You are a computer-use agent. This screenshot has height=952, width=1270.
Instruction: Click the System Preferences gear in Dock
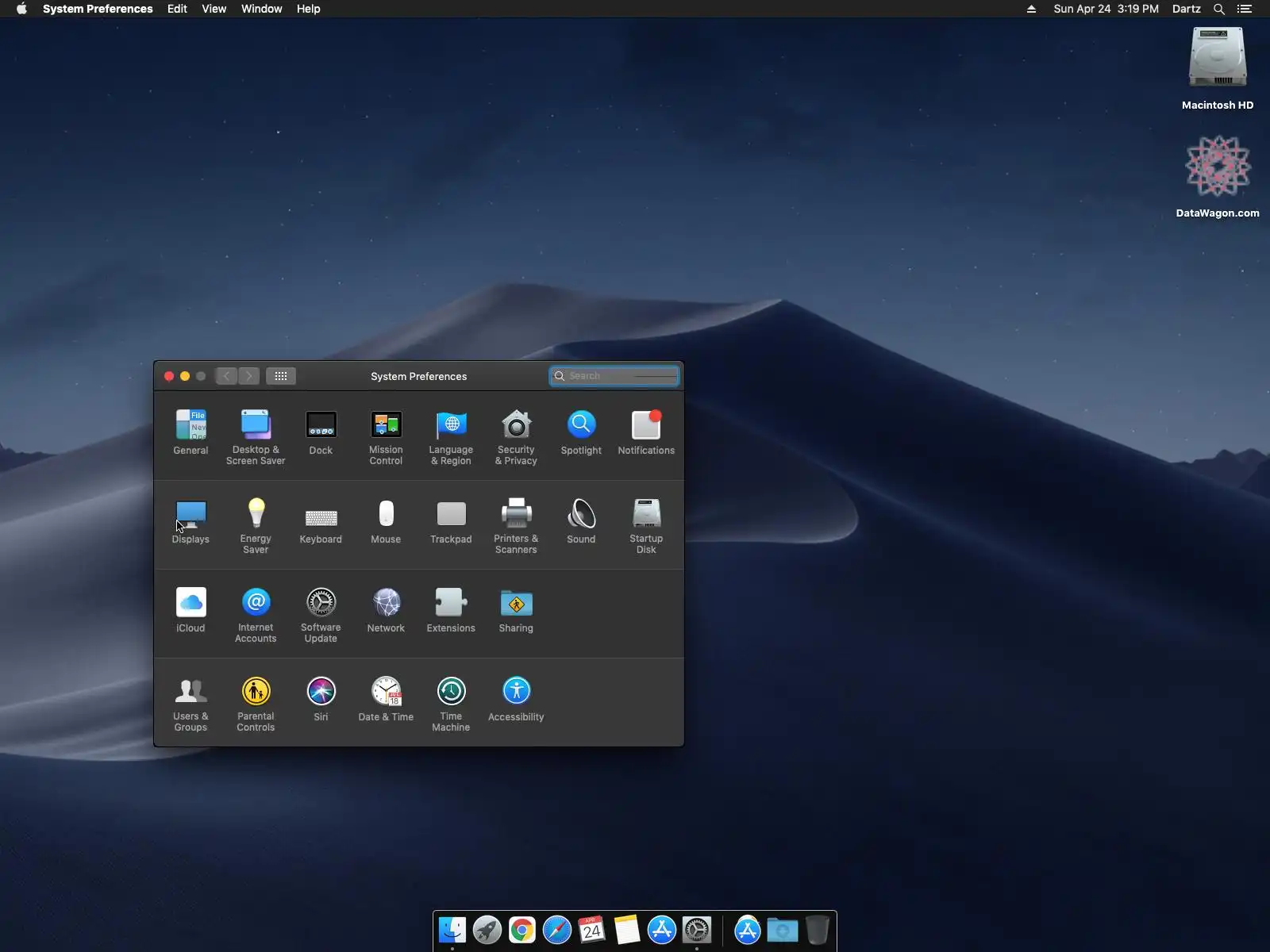pyautogui.click(x=697, y=930)
